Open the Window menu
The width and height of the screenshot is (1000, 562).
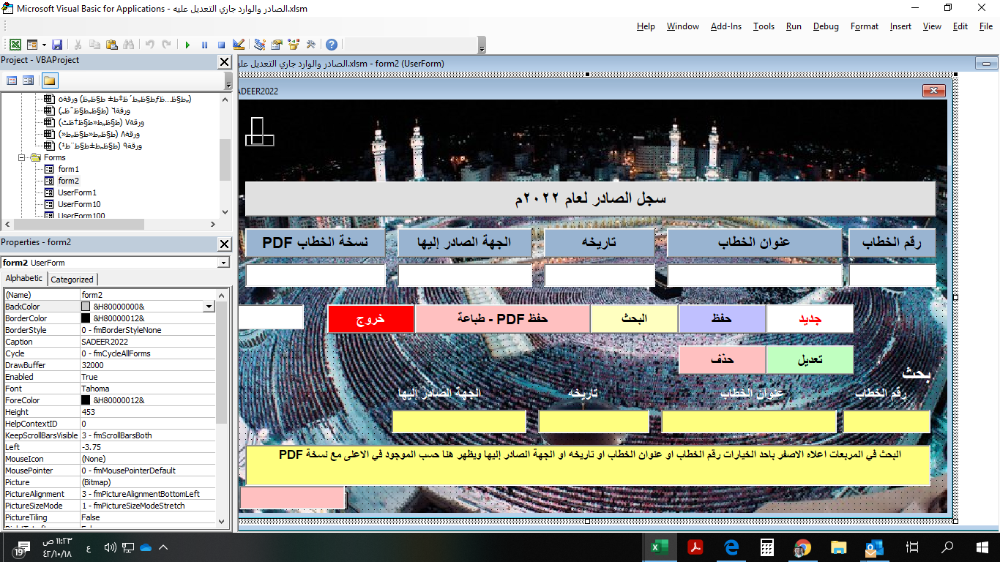[682, 26]
